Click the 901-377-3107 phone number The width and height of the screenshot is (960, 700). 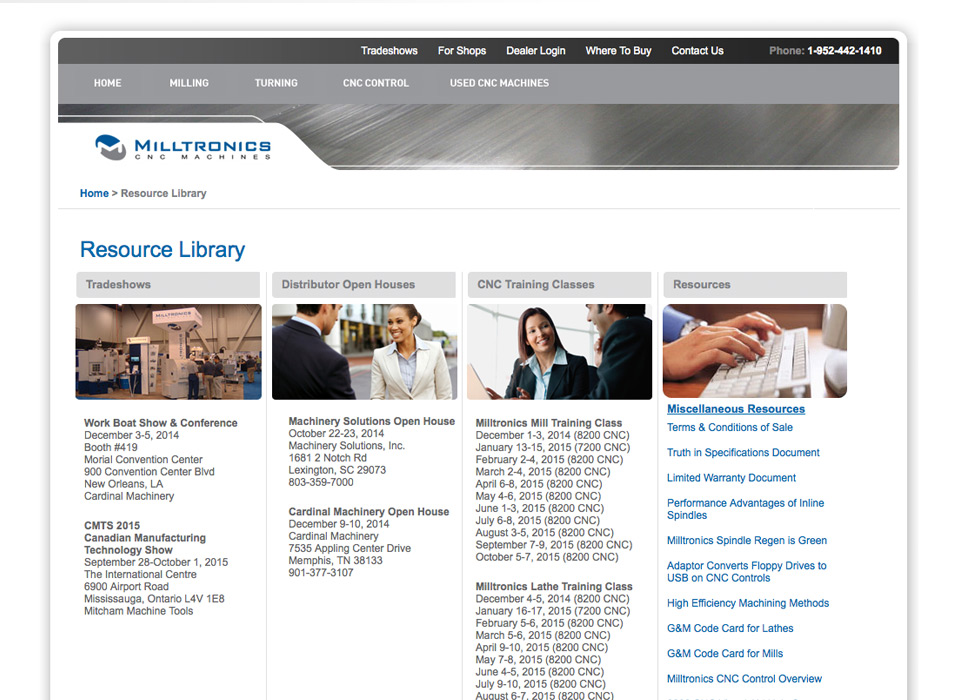click(321, 573)
